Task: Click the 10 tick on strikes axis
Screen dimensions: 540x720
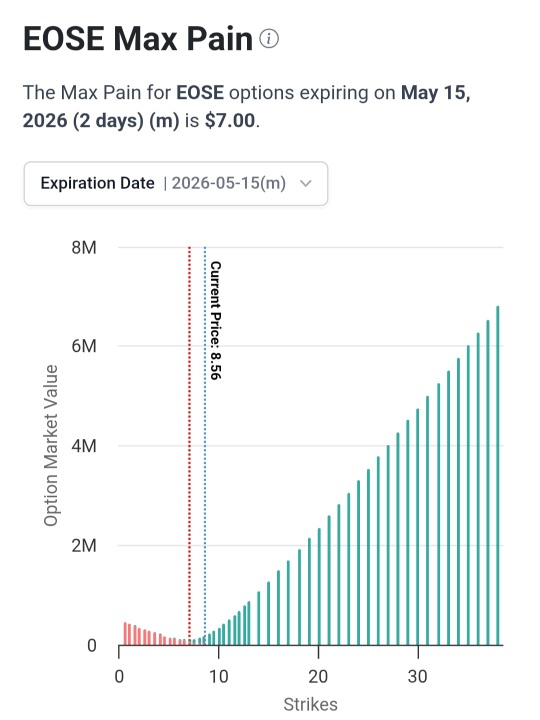Action: pos(219,676)
